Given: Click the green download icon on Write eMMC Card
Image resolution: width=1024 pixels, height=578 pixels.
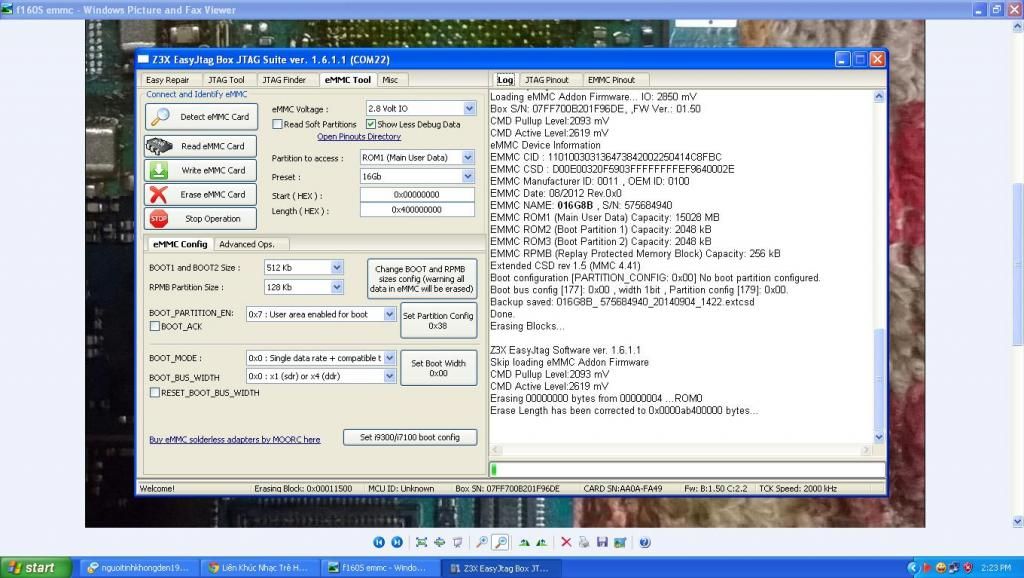Looking at the screenshot, I should click(x=159, y=170).
